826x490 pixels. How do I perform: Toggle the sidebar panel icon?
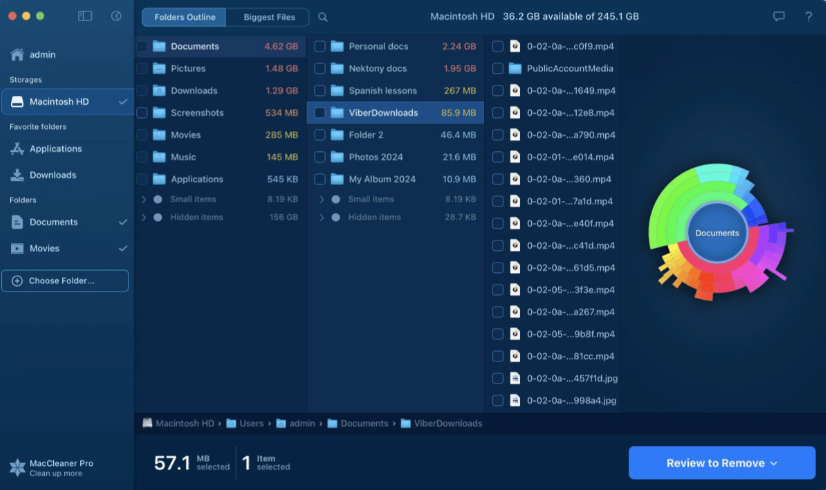click(x=85, y=16)
